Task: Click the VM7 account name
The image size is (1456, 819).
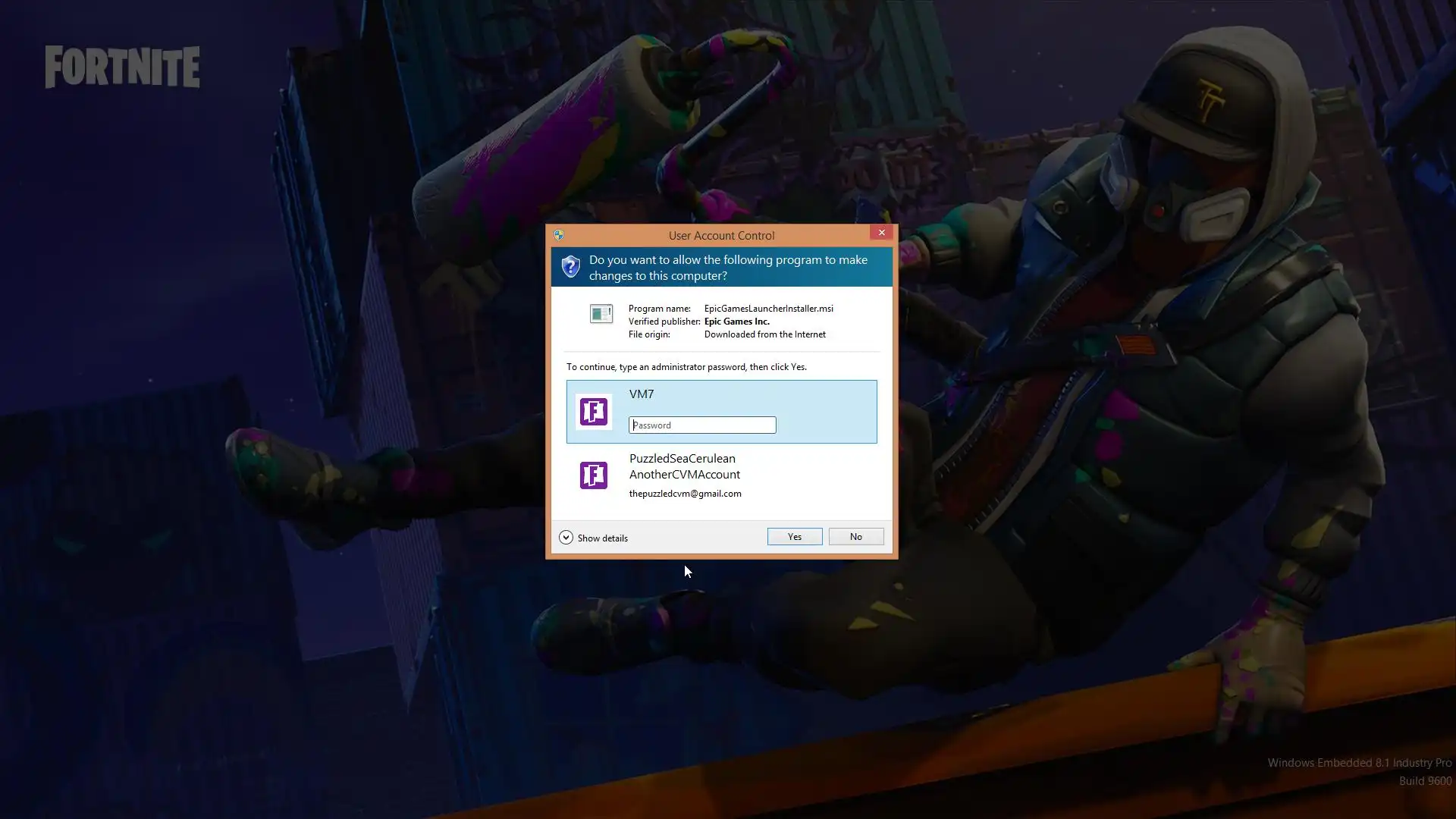Action: click(x=642, y=394)
